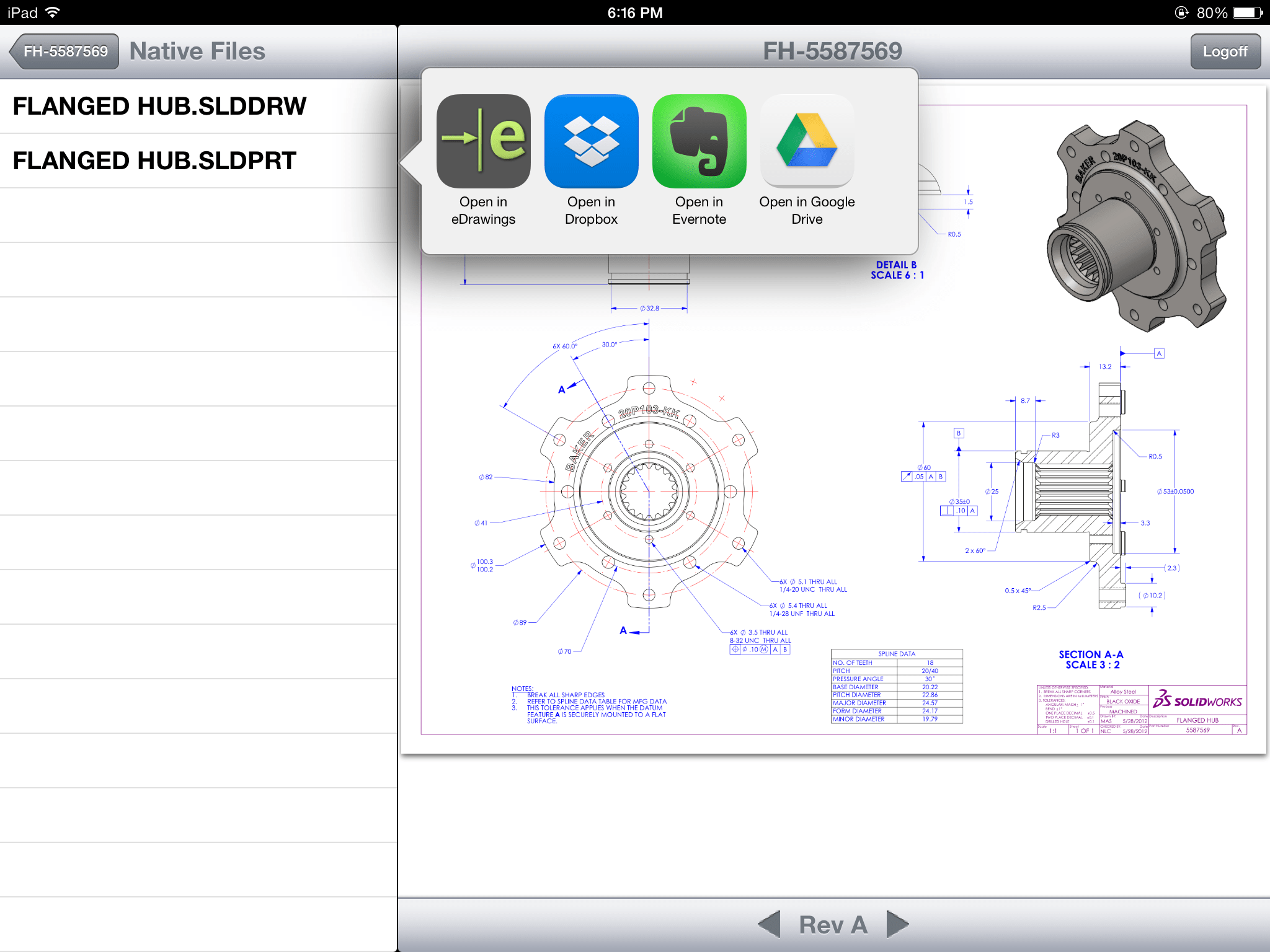Tap the Dropbox app icon
This screenshot has height=952, width=1270.
point(591,141)
